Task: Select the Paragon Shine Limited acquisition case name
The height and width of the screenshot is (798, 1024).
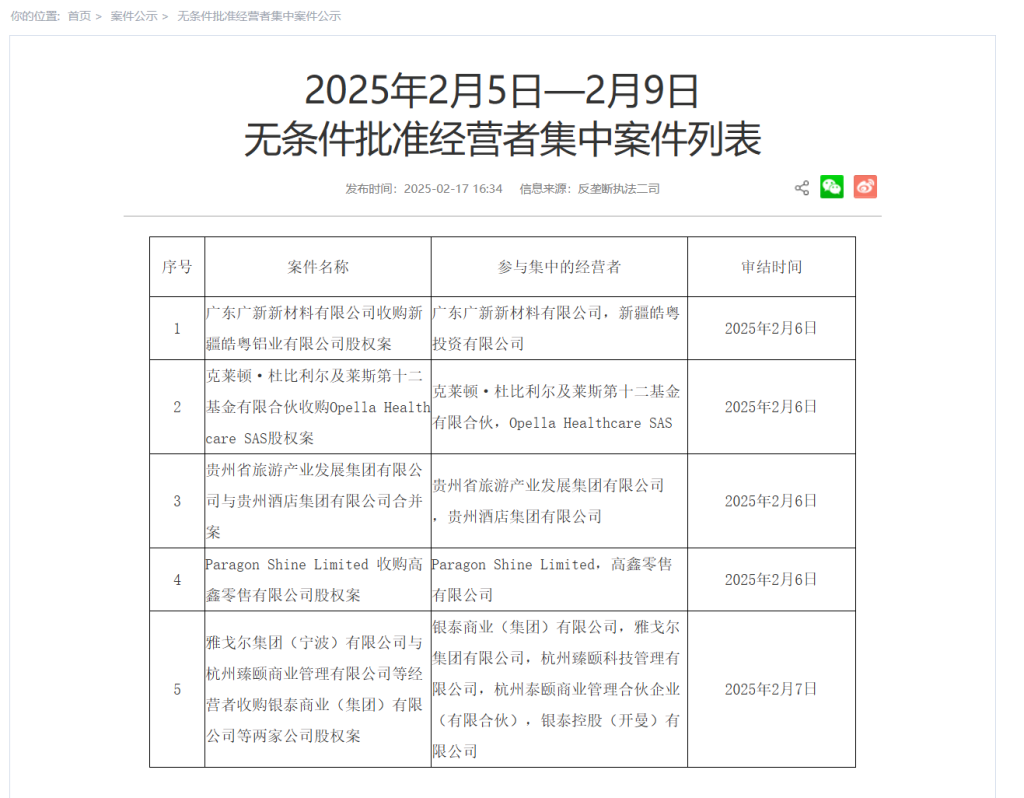Action: (x=315, y=579)
